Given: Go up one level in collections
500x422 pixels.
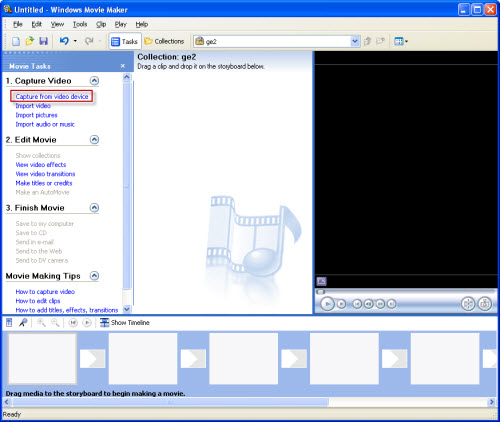Looking at the screenshot, I should tap(367, 41).
